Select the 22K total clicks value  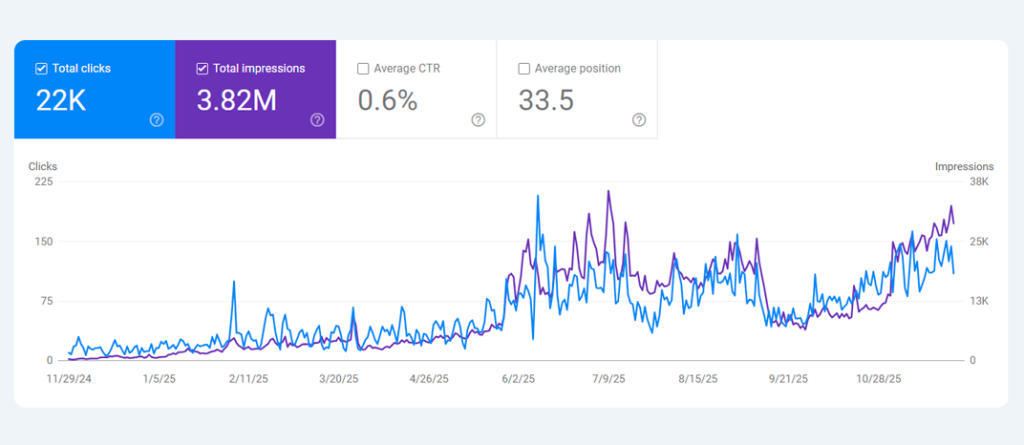click(x=60, y=100)
